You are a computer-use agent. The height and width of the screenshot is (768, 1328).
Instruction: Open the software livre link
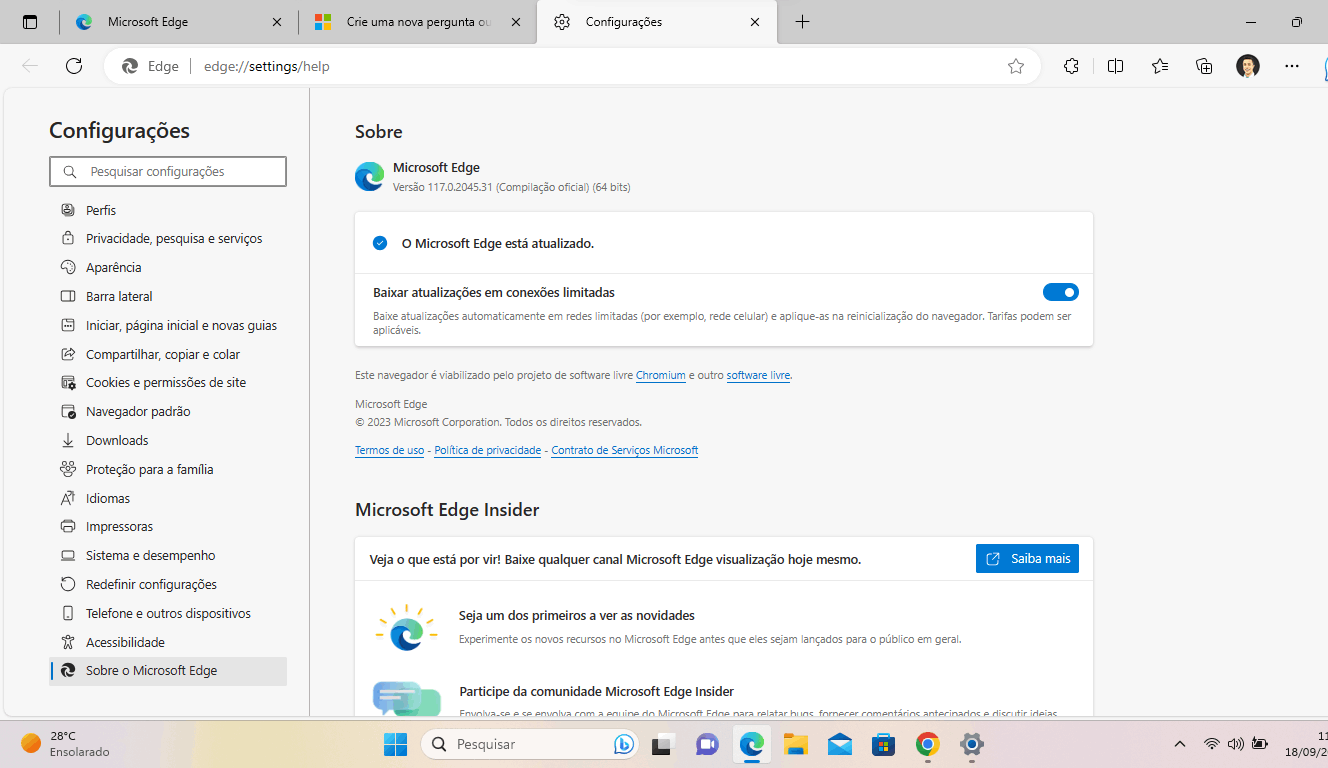pos(758,376)
